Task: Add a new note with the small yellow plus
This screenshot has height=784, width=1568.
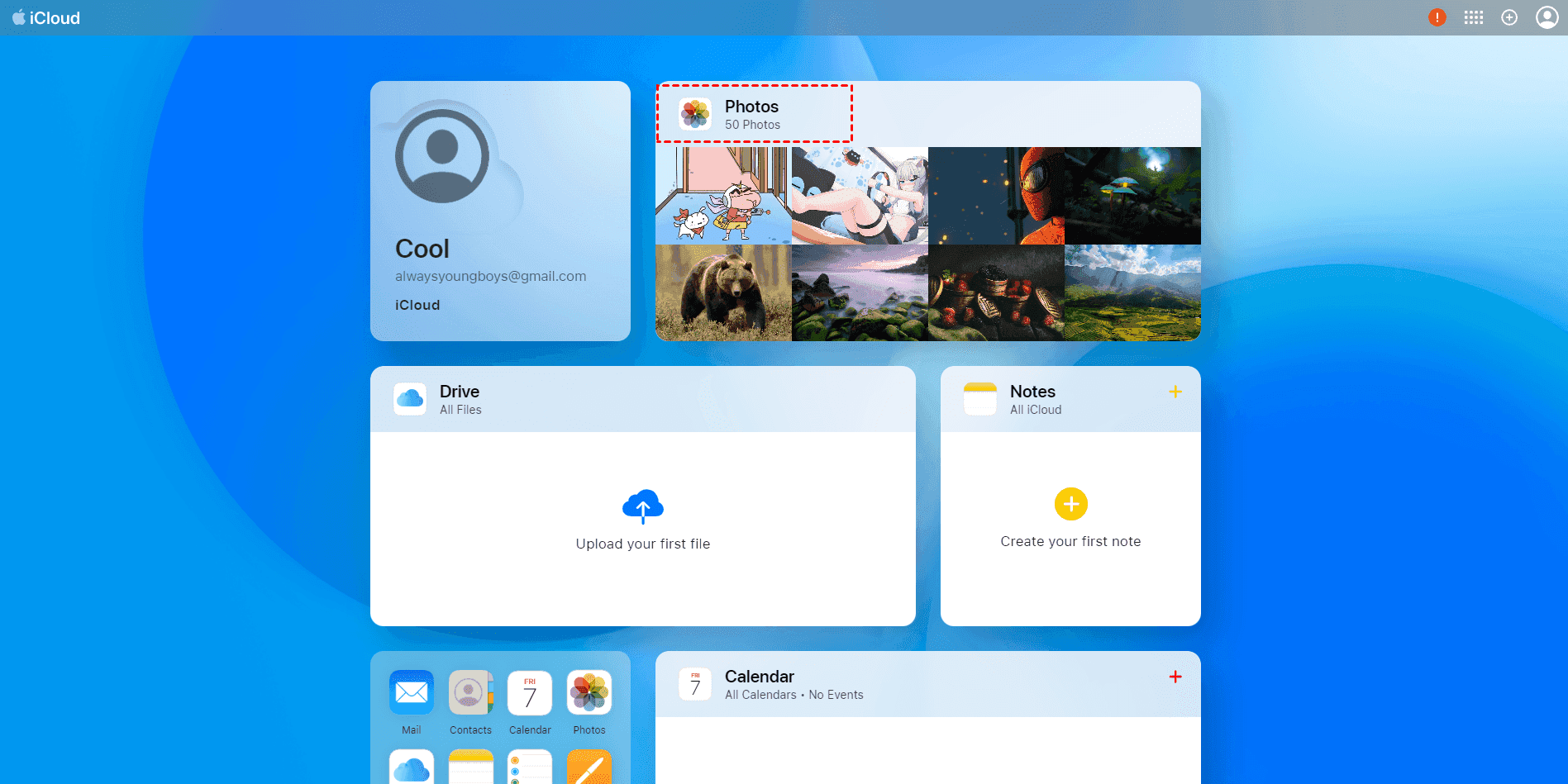Action: click(1175, 392)
